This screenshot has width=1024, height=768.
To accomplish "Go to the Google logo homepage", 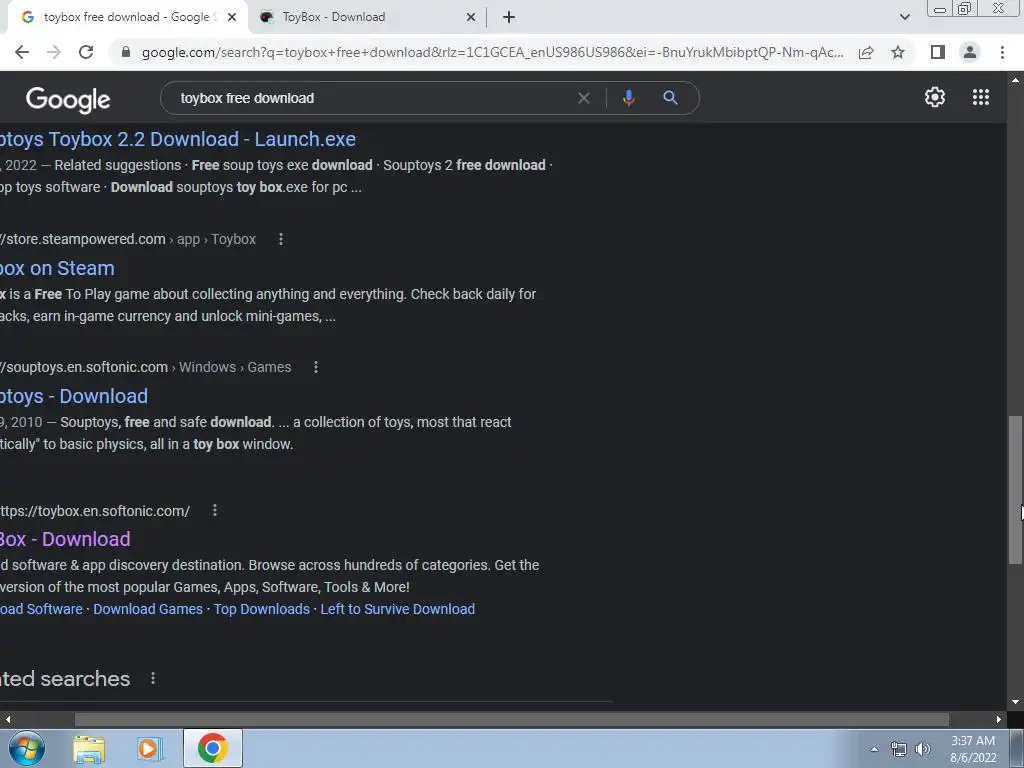I will tap(68, 99).
